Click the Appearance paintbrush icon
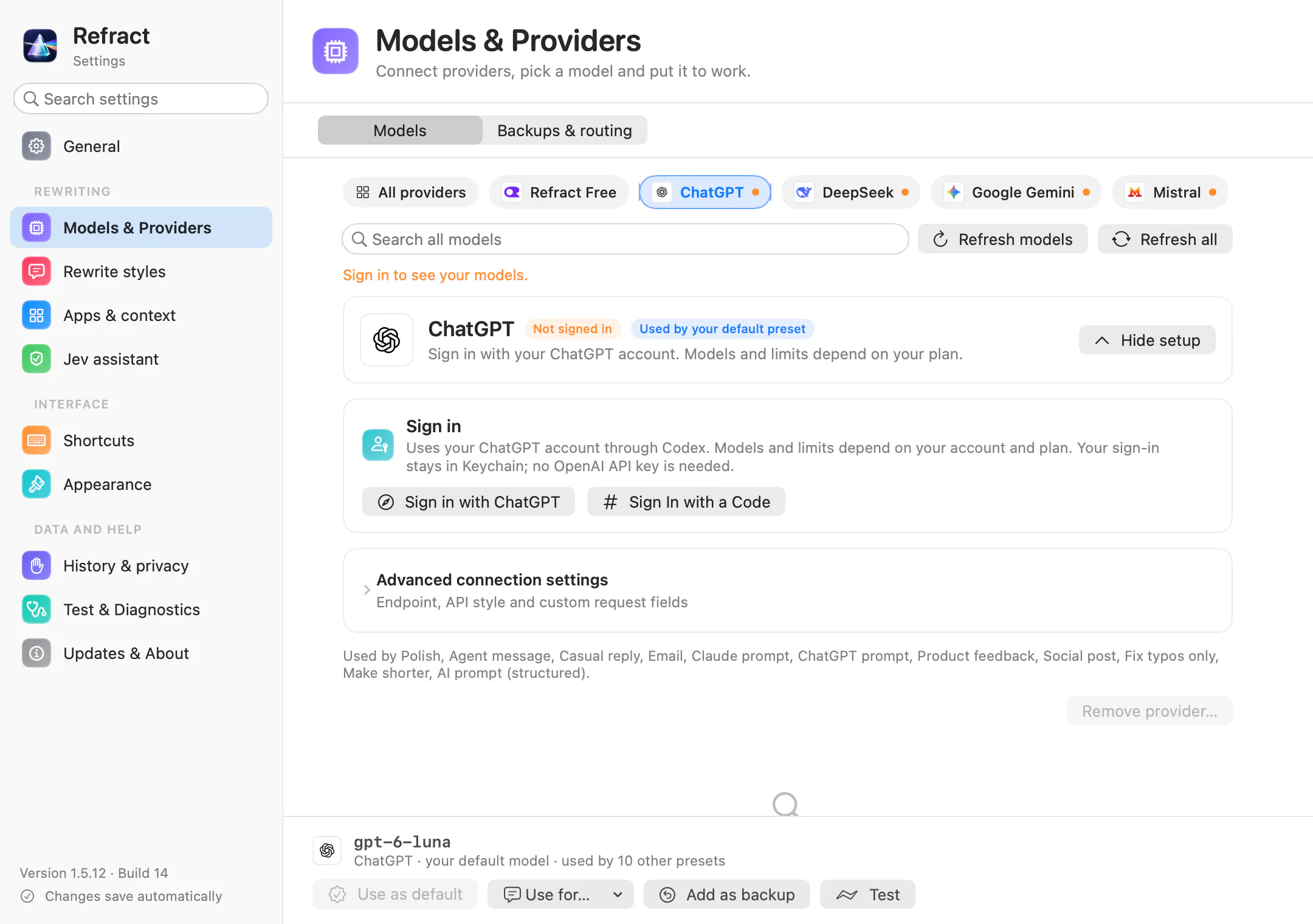This screenshot has height=924, width=1313. [x=36, y=484]
